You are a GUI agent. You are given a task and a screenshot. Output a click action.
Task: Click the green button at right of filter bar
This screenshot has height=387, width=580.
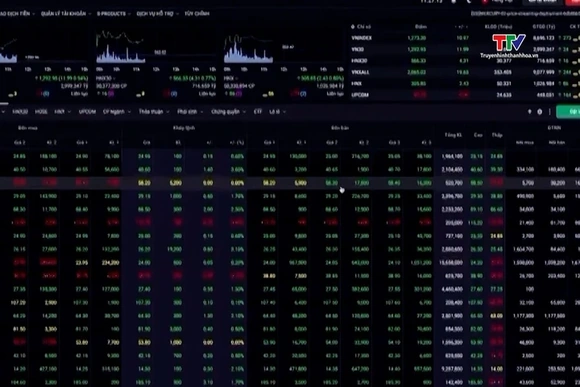tap(569, 112)
